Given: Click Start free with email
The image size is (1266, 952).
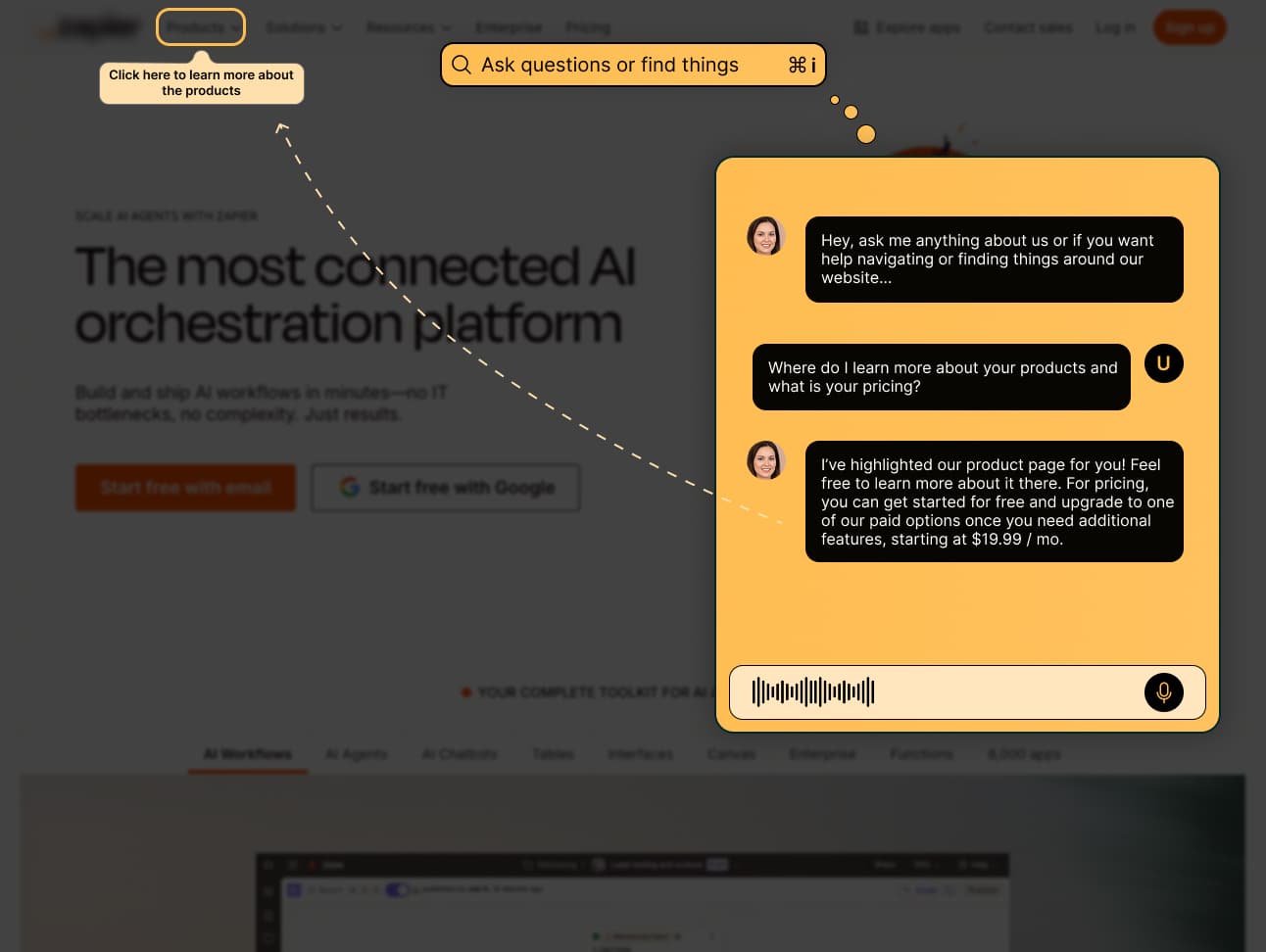Looking at the screenshot, I should (x=185, y=488).
